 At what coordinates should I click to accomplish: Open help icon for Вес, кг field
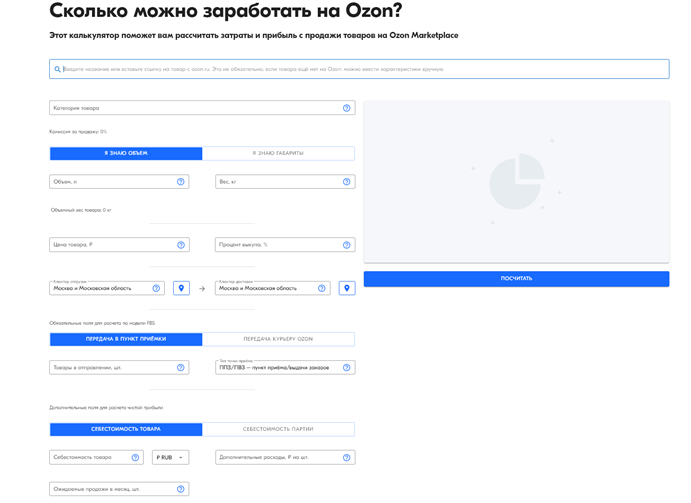(x=346, y=182)
